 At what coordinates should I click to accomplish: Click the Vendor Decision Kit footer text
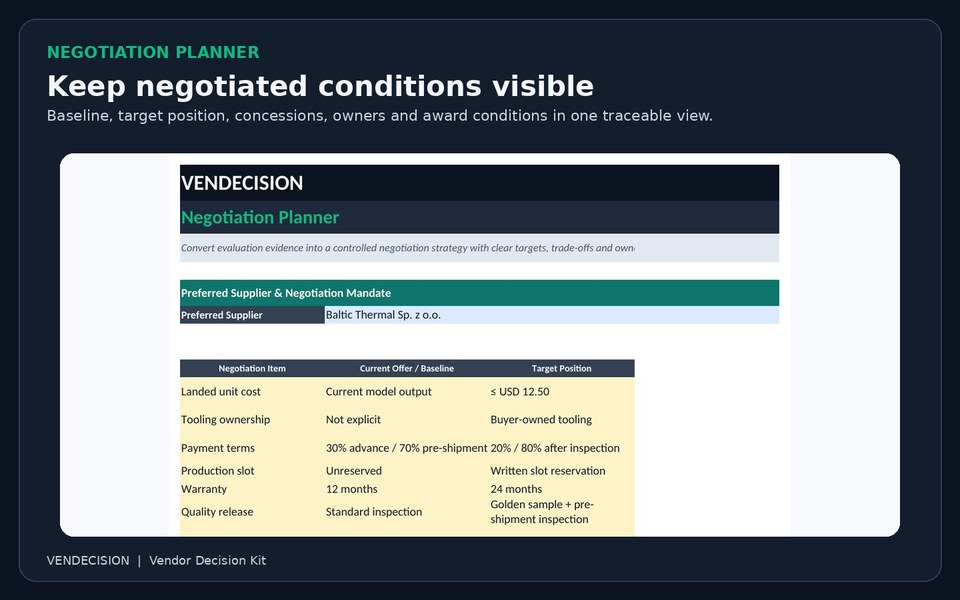pos(208,560)
